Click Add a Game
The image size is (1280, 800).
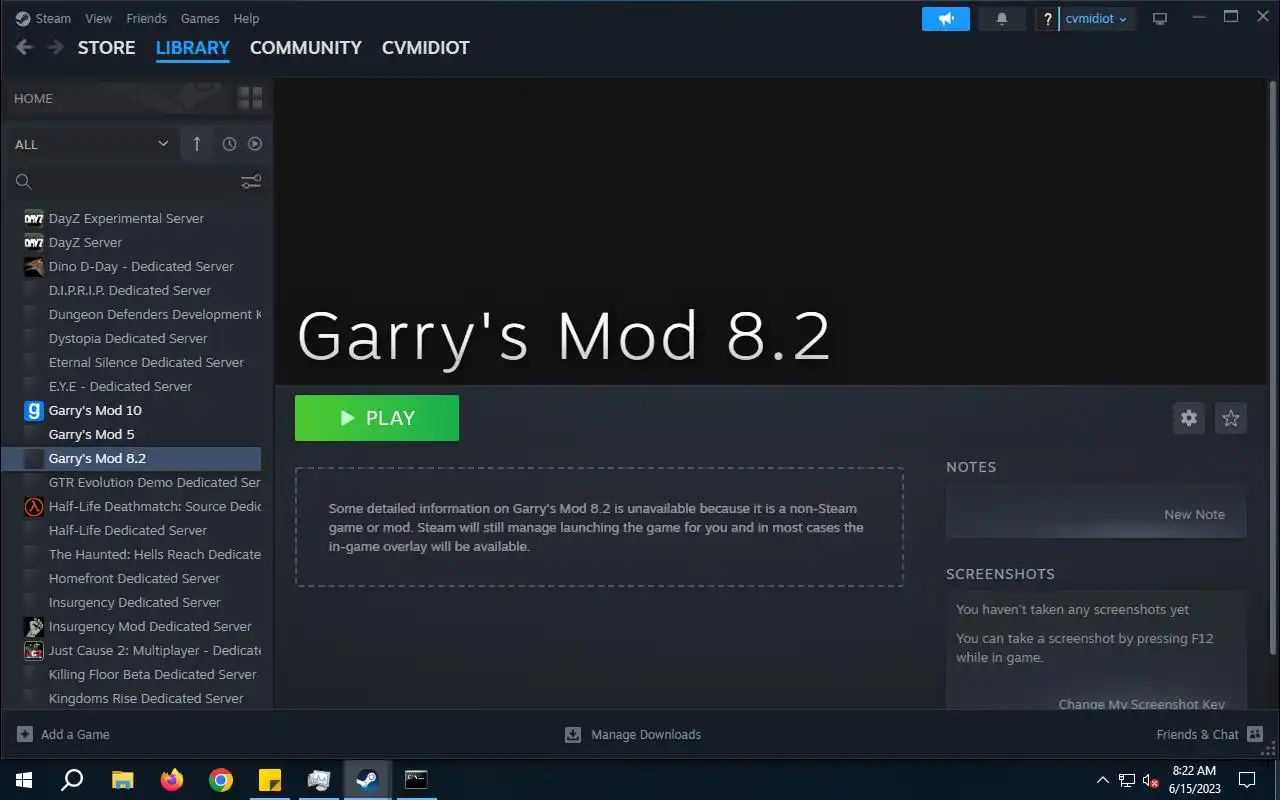64,734
